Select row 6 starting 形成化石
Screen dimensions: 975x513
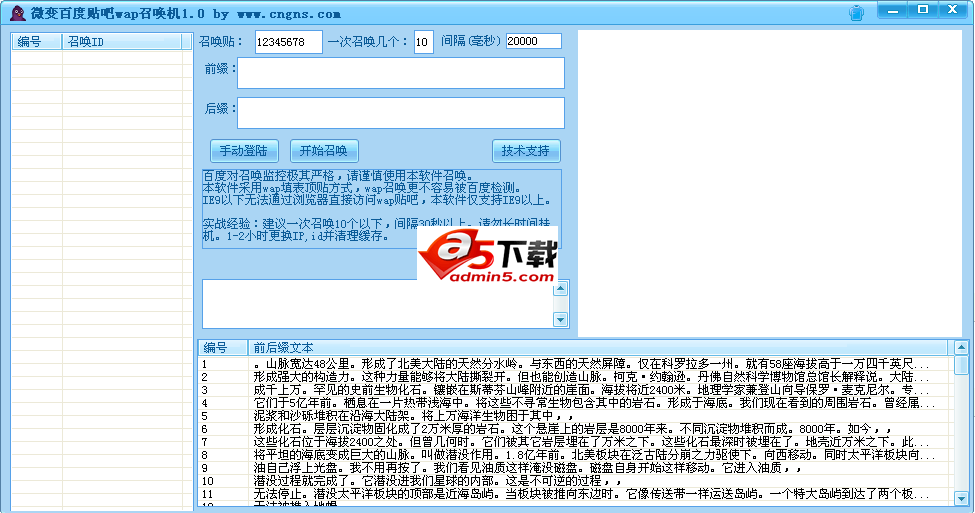pyautogui.click(x=575, y=429)
